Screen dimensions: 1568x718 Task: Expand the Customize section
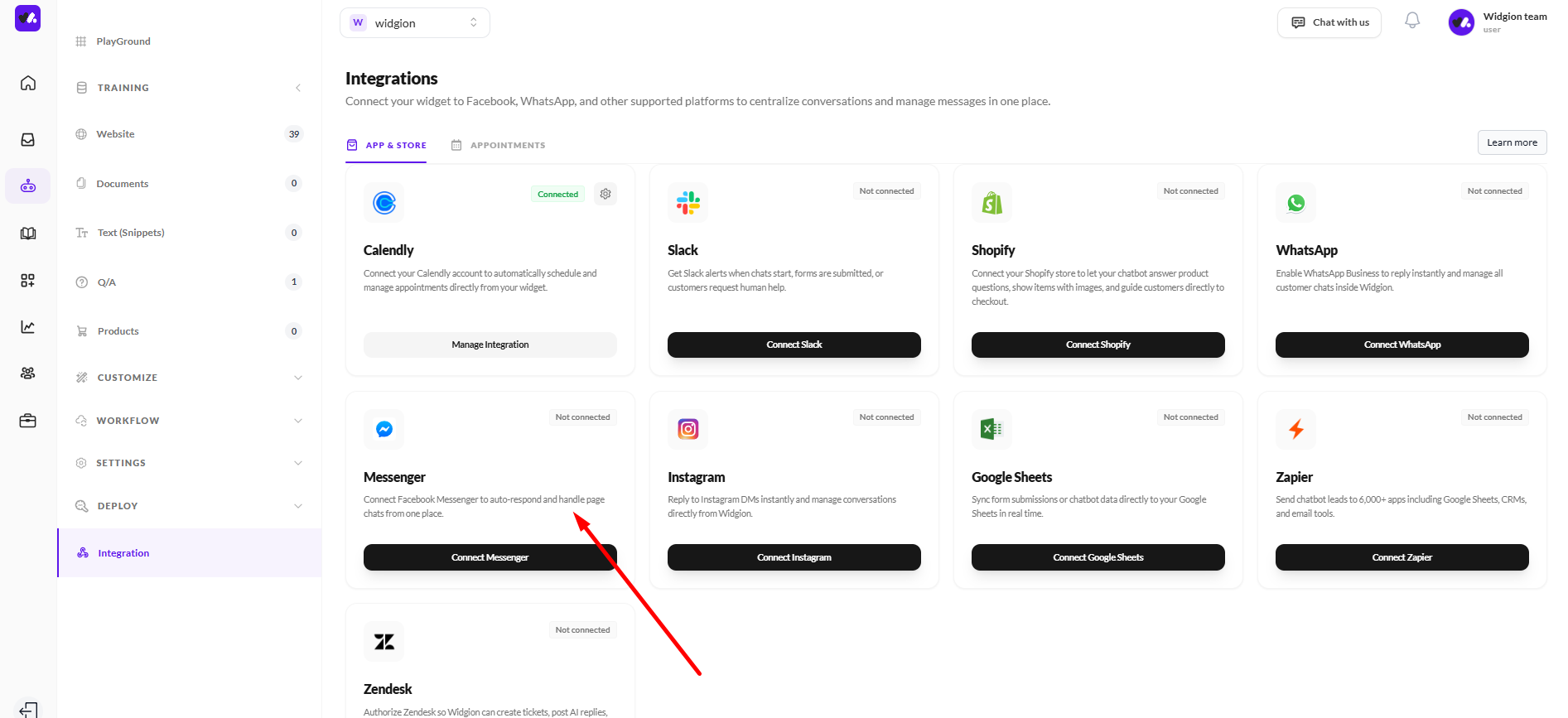(x=189, y=378)
